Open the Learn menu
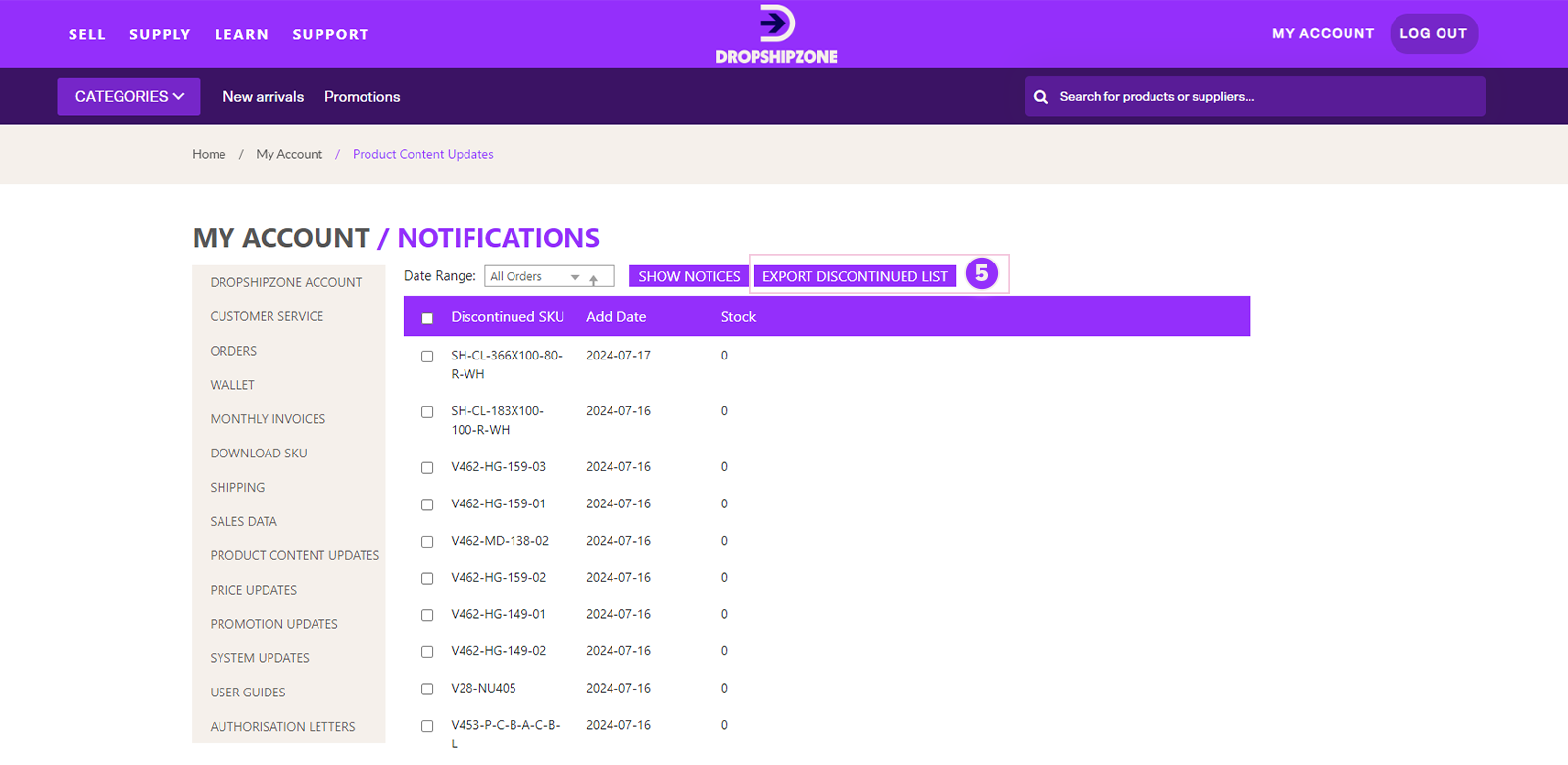The width and height of the screenshot is (1568, 765). tap(241, 34)
